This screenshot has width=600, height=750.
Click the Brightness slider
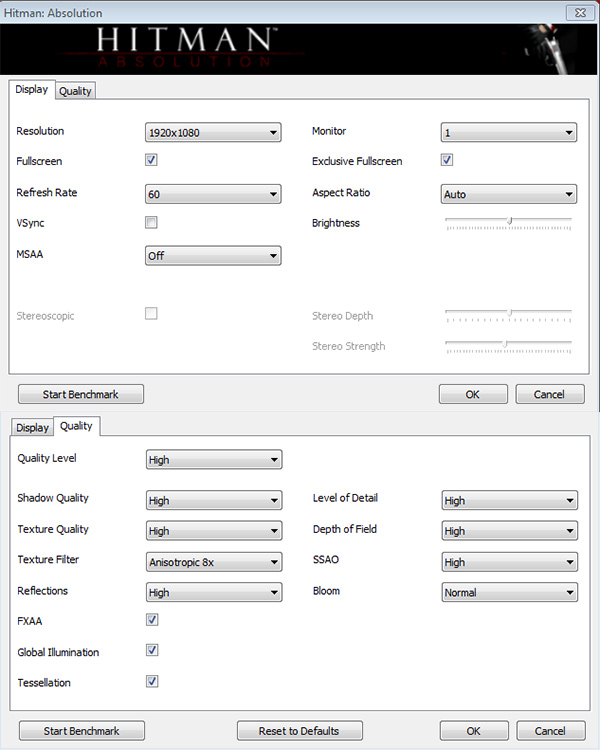tap(509, 222)
